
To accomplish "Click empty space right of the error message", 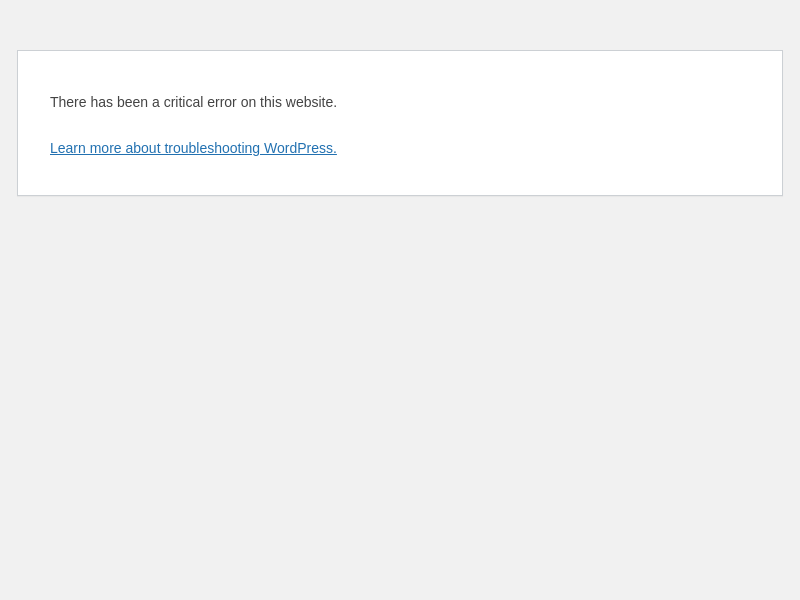I will pos(550,102).
